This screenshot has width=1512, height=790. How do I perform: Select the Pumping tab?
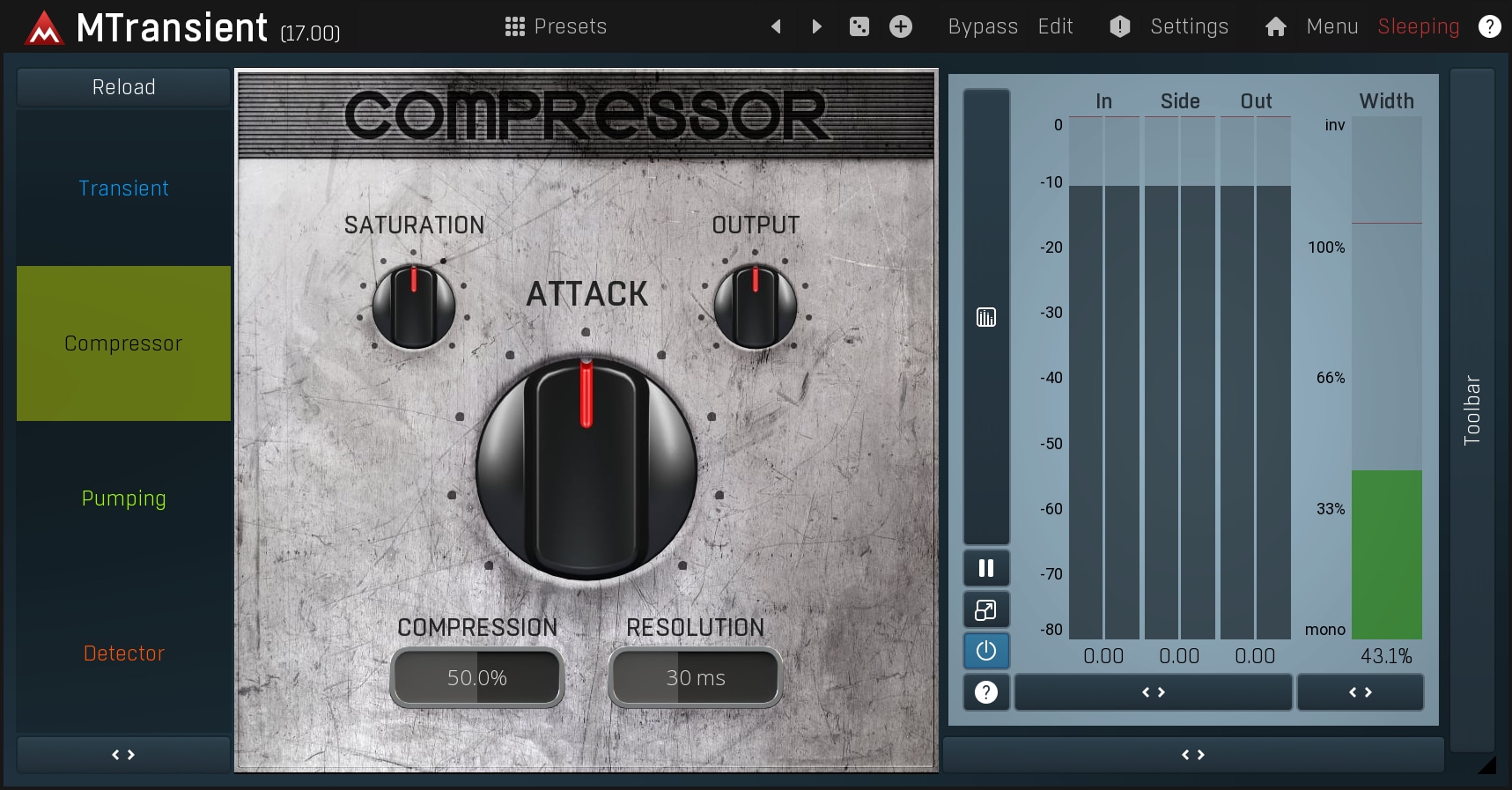(123, 498)
